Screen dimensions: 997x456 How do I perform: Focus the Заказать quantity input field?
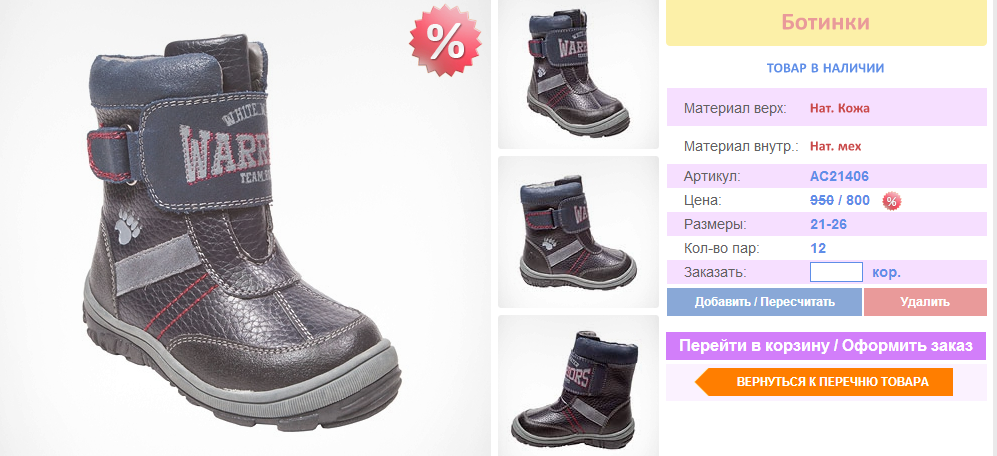[836, 272]
